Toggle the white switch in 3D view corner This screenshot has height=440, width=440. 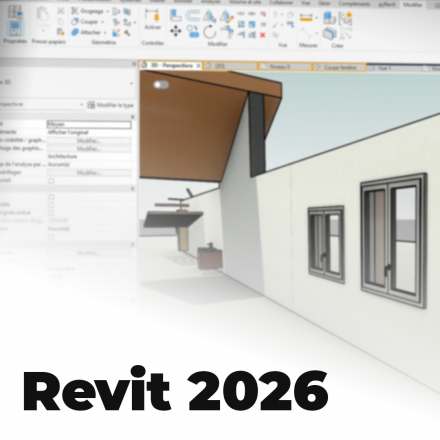tap(161, 85)
